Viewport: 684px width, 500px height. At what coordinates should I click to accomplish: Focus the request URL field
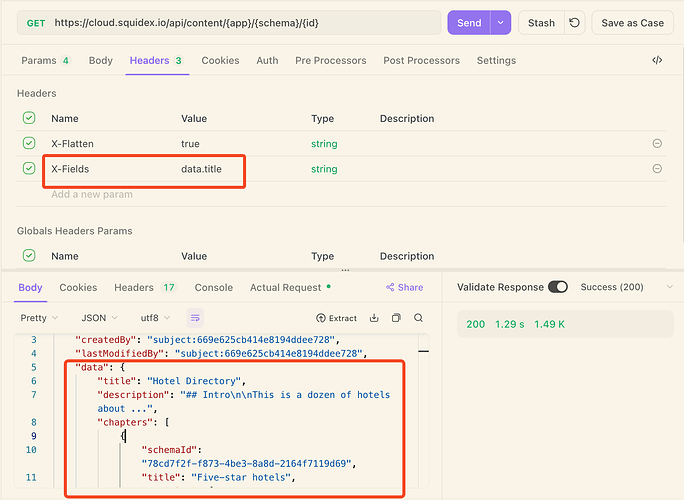point(229,23)
